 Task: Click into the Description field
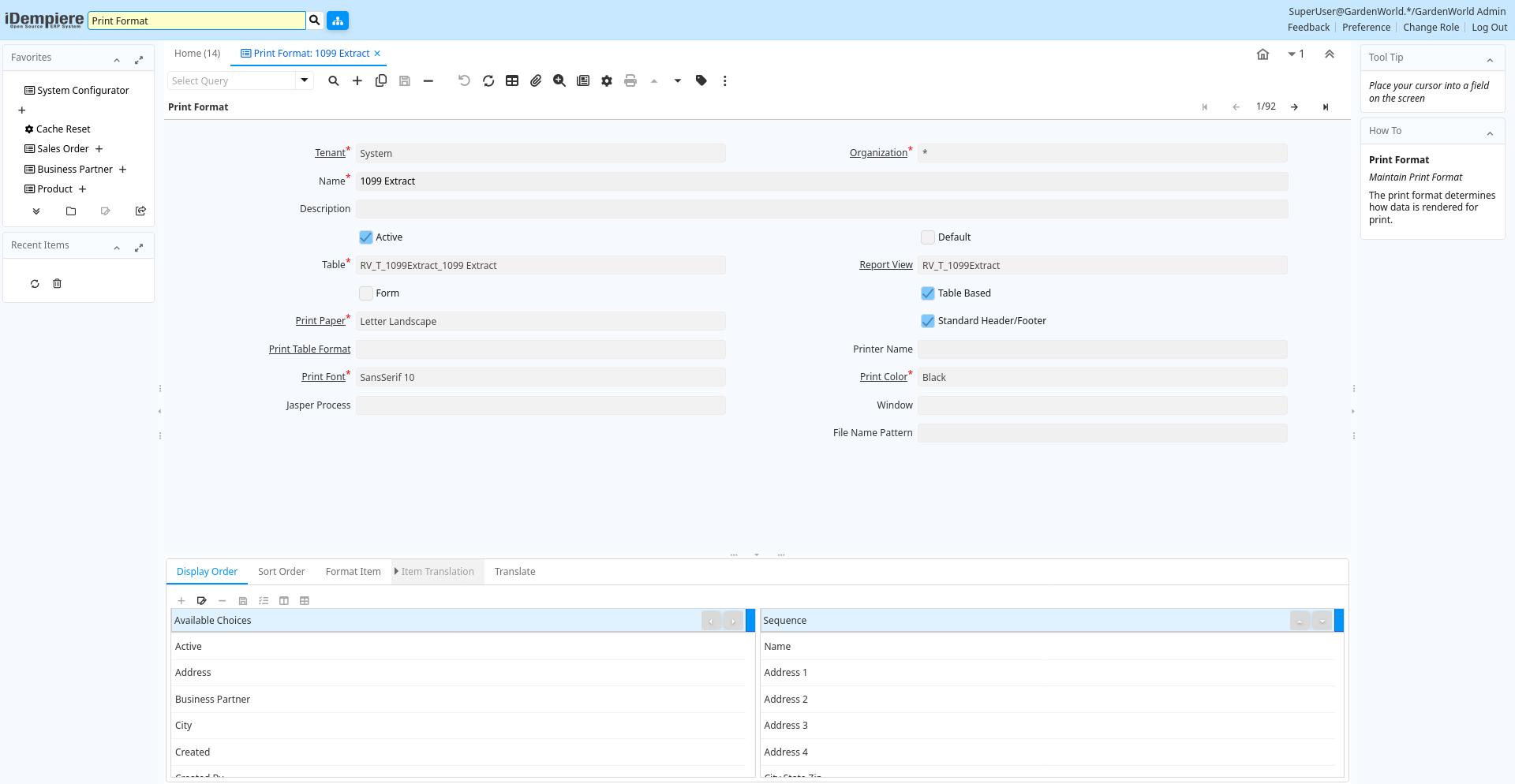[821, 209]
